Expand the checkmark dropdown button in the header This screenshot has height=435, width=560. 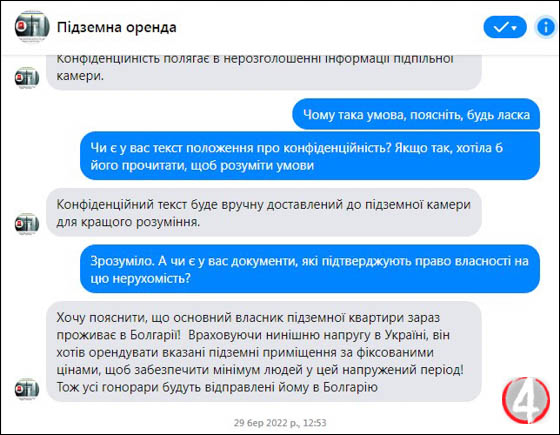(x=505, y=27)
